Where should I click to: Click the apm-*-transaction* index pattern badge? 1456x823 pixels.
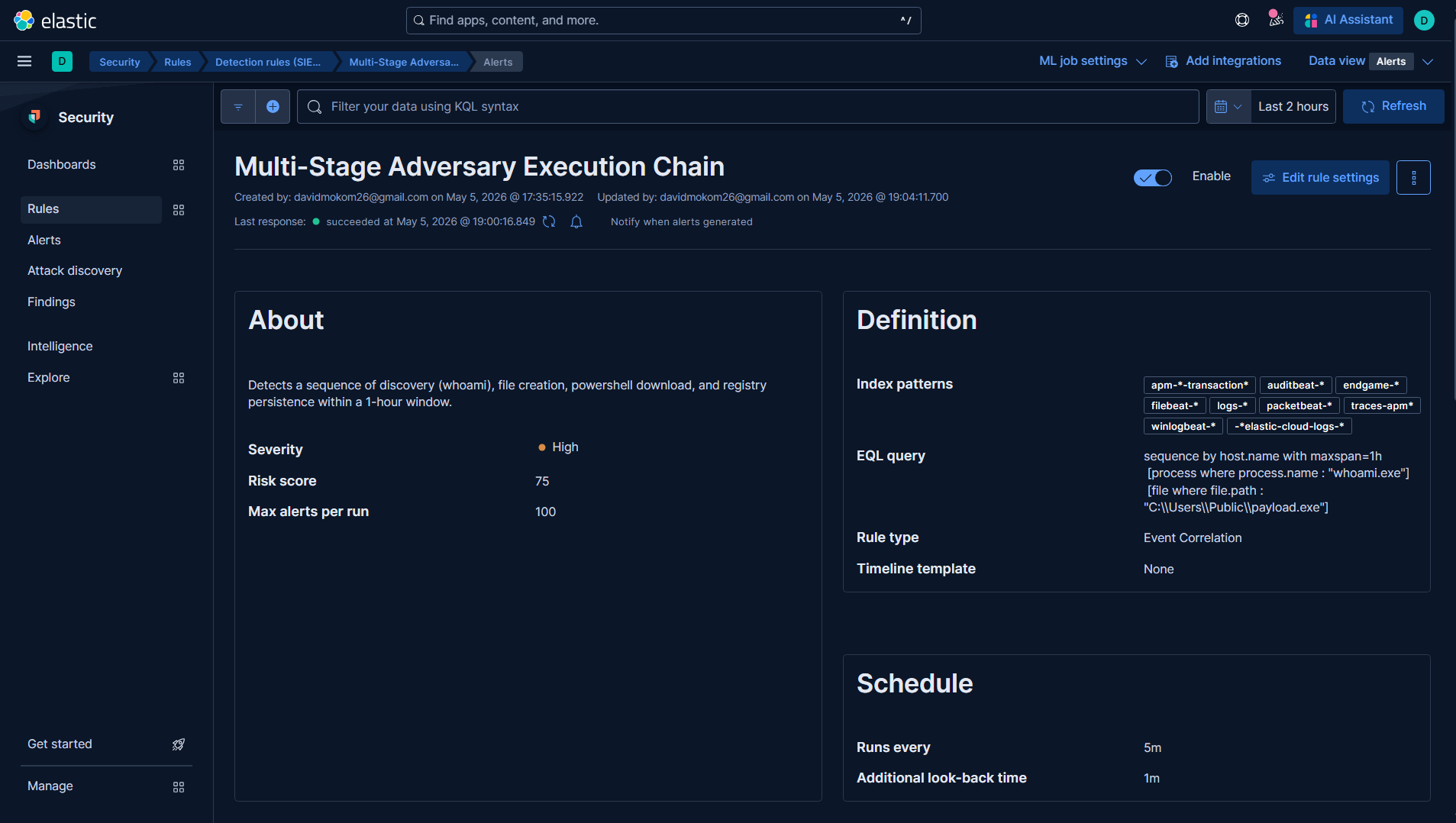[x=1199, y=385]
